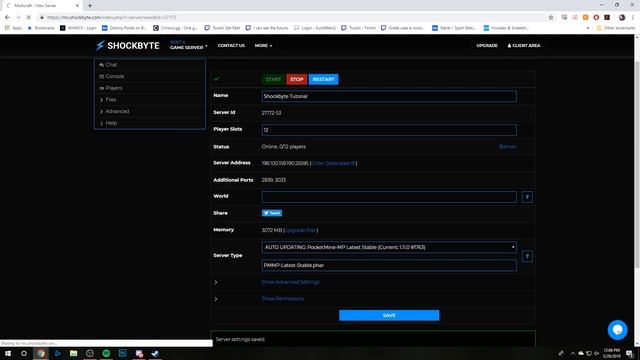Click the Twitter Tweet share button
This screenshot has height=360, width=640.
[272, 213]
